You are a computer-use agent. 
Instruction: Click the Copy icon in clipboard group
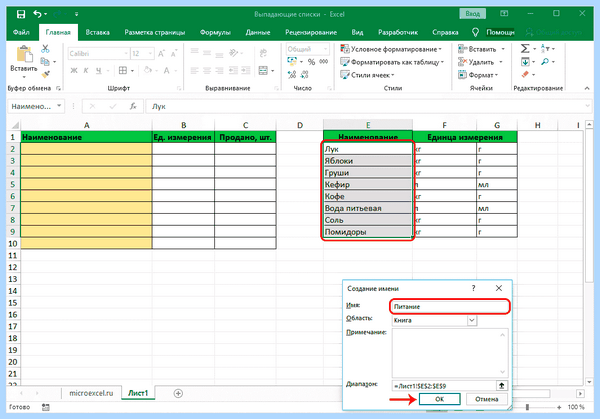[x=45, y=61]
